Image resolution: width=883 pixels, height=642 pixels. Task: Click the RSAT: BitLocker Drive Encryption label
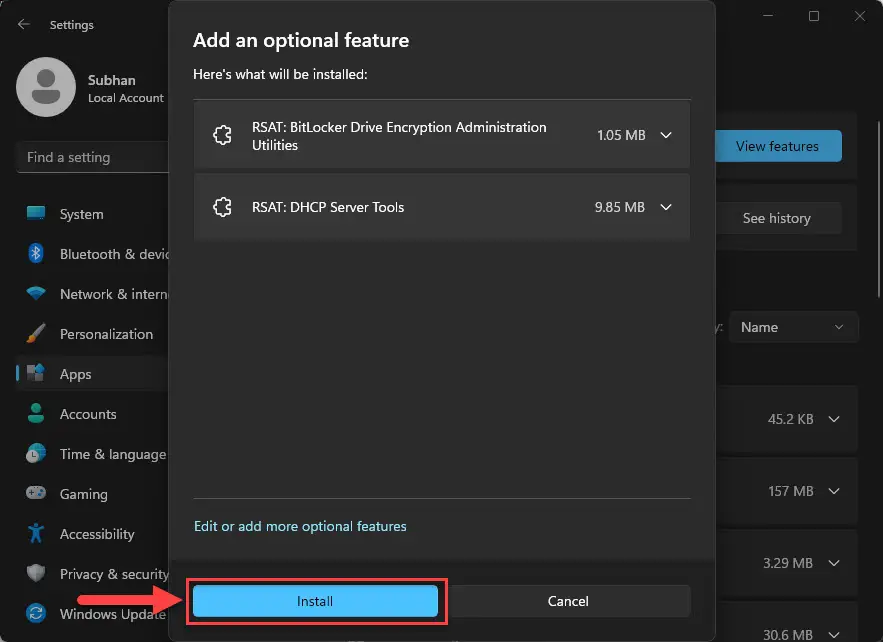399,136
